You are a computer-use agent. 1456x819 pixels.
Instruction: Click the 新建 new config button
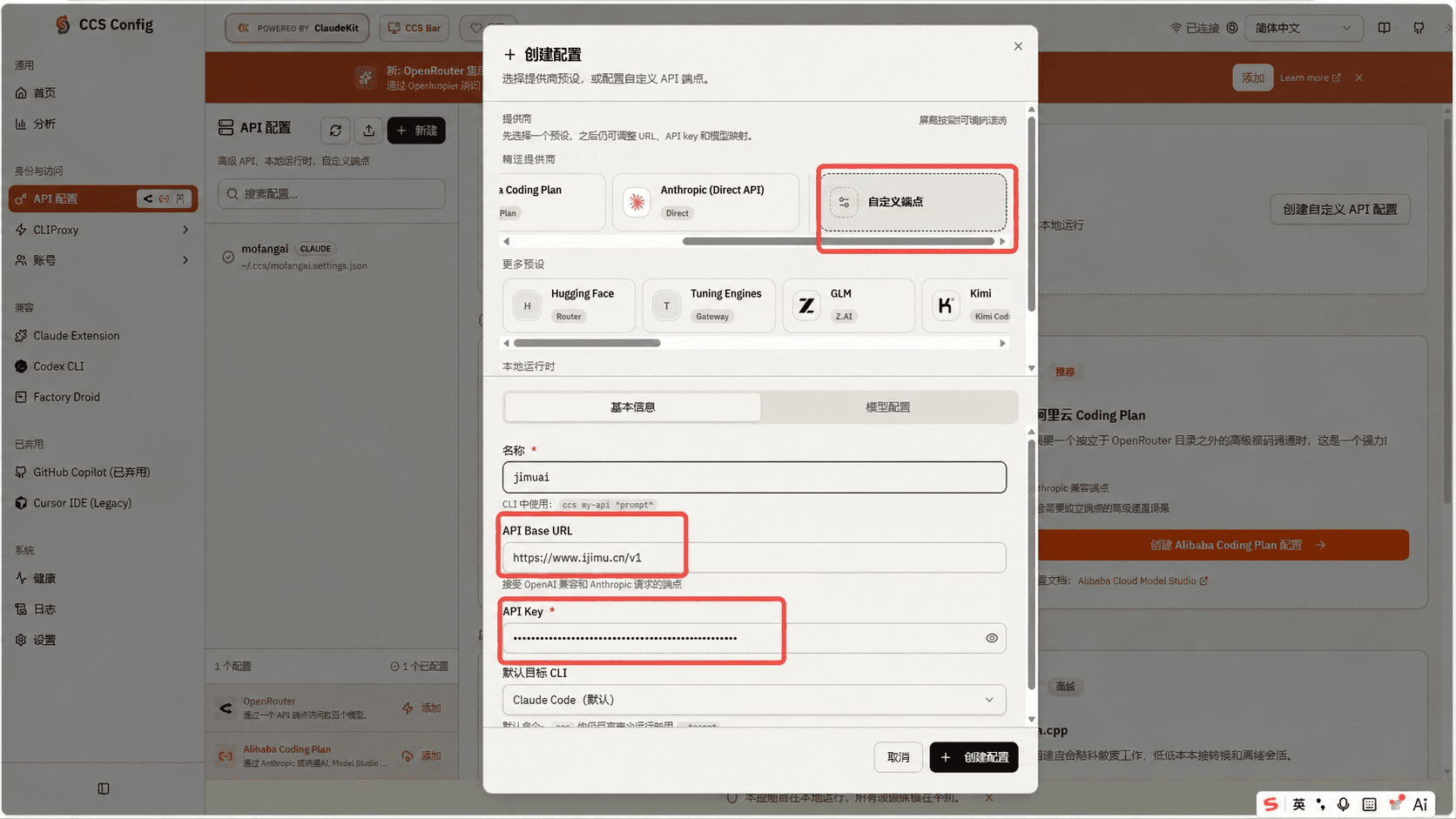(x=416, y=131)
